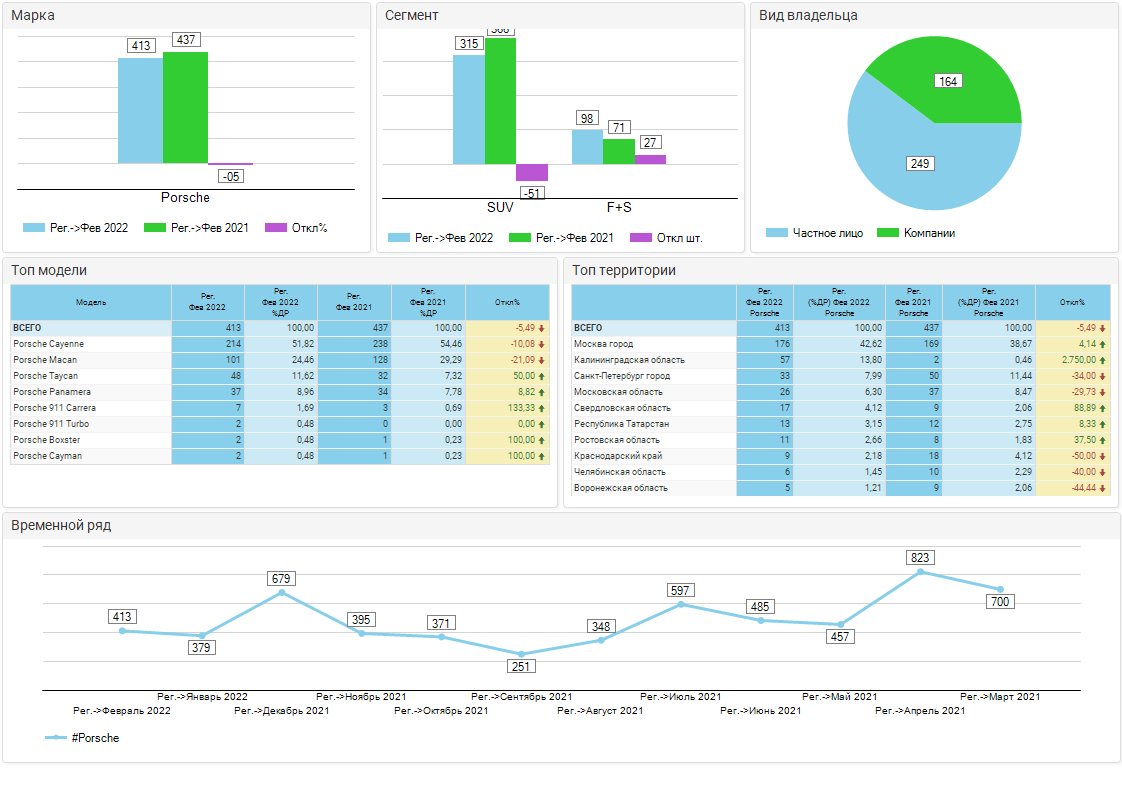
Task: Click red down arrow in Воронежская область row
Action: 1103,488
